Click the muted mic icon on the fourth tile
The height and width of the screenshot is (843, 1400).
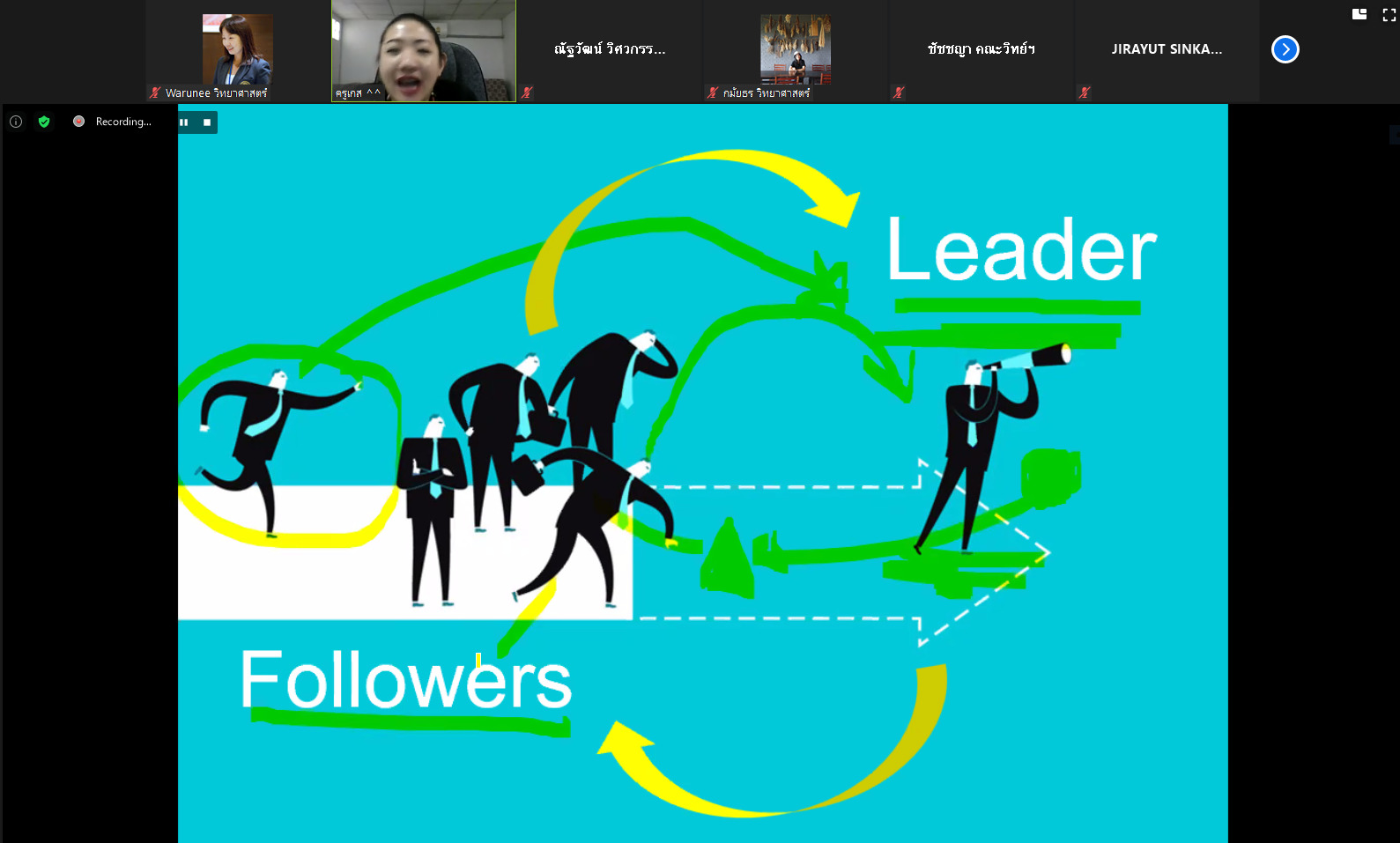713,92
